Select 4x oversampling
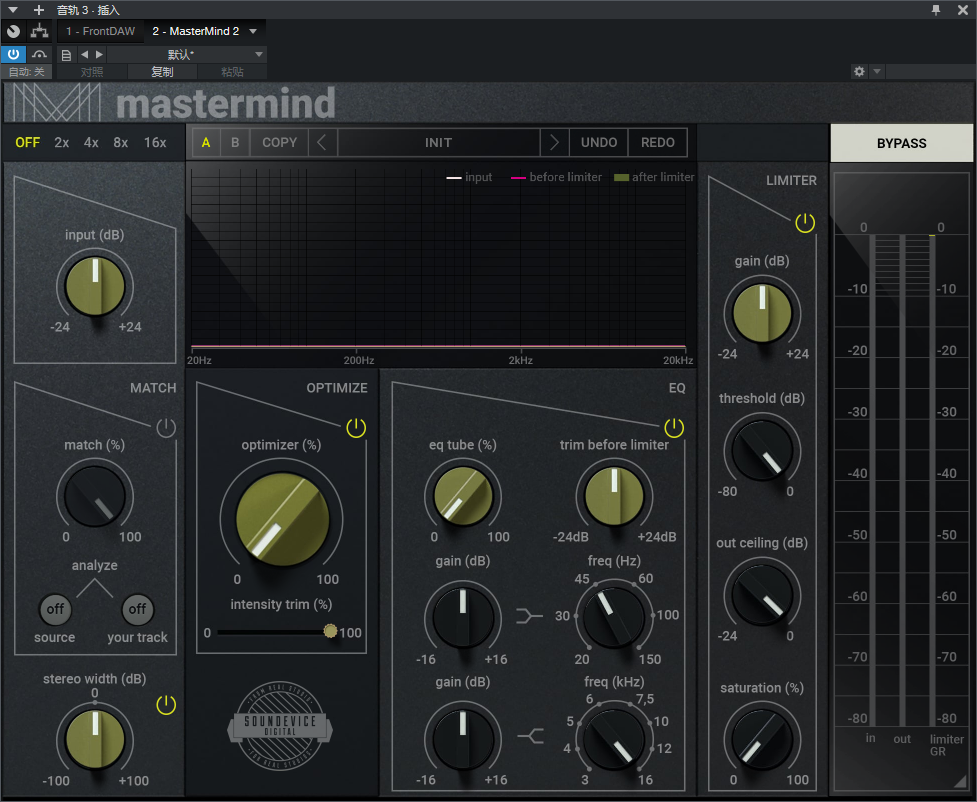977x802 pixels. coord(91,143)
